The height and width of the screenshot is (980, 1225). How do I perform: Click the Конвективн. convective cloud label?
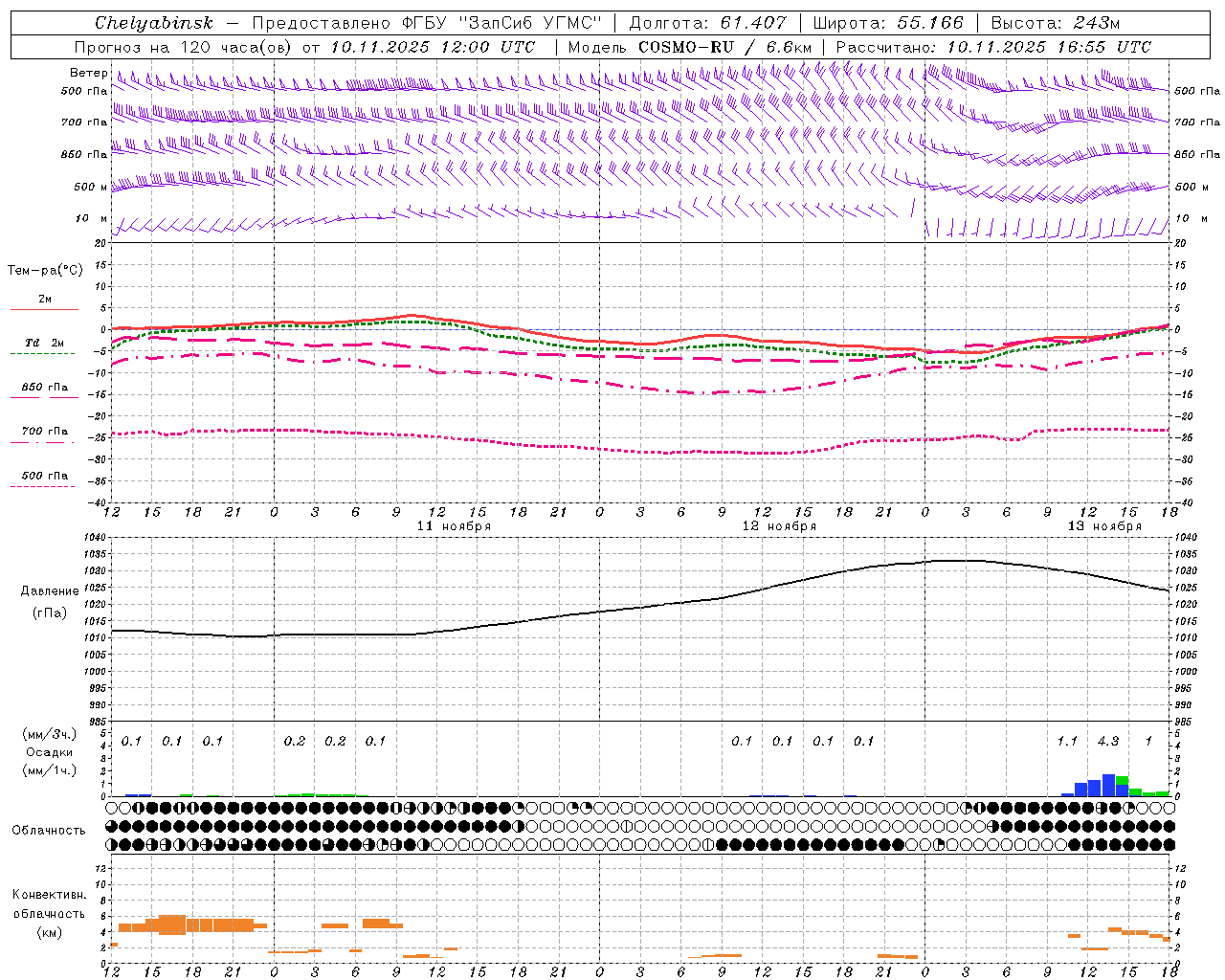(x=49, y=895)
